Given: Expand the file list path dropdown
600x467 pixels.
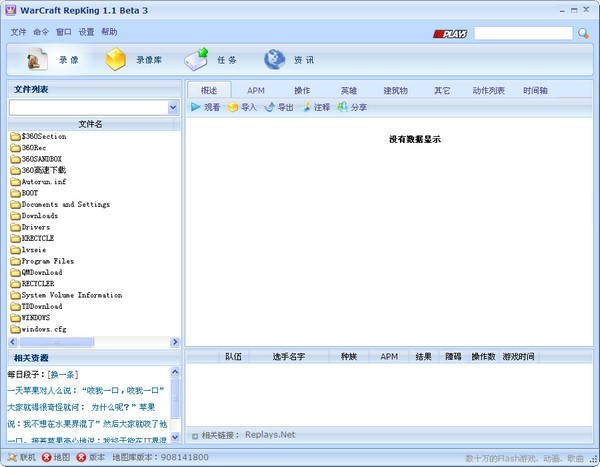Looking at the screenshot, I should [172, 107].
